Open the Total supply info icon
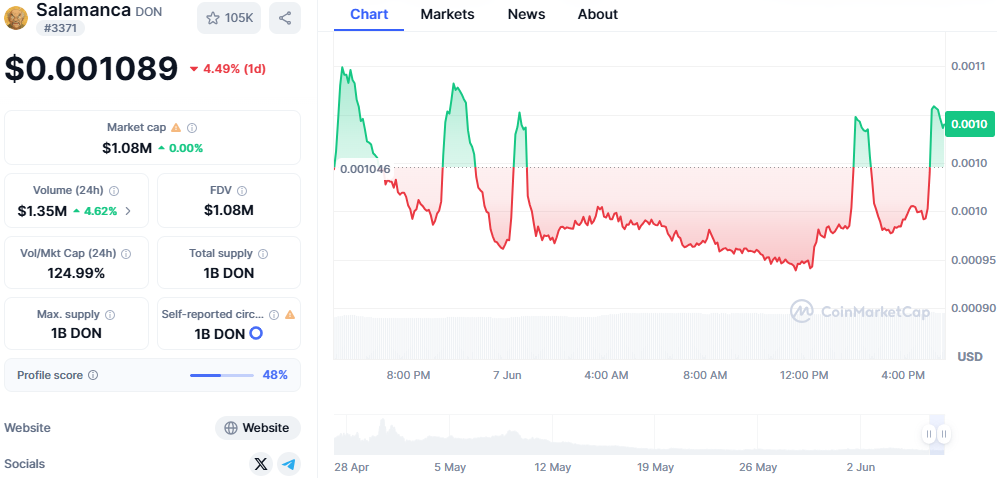Image resolution: width=997 pixels, height=478 pixels. pos(263,254)
